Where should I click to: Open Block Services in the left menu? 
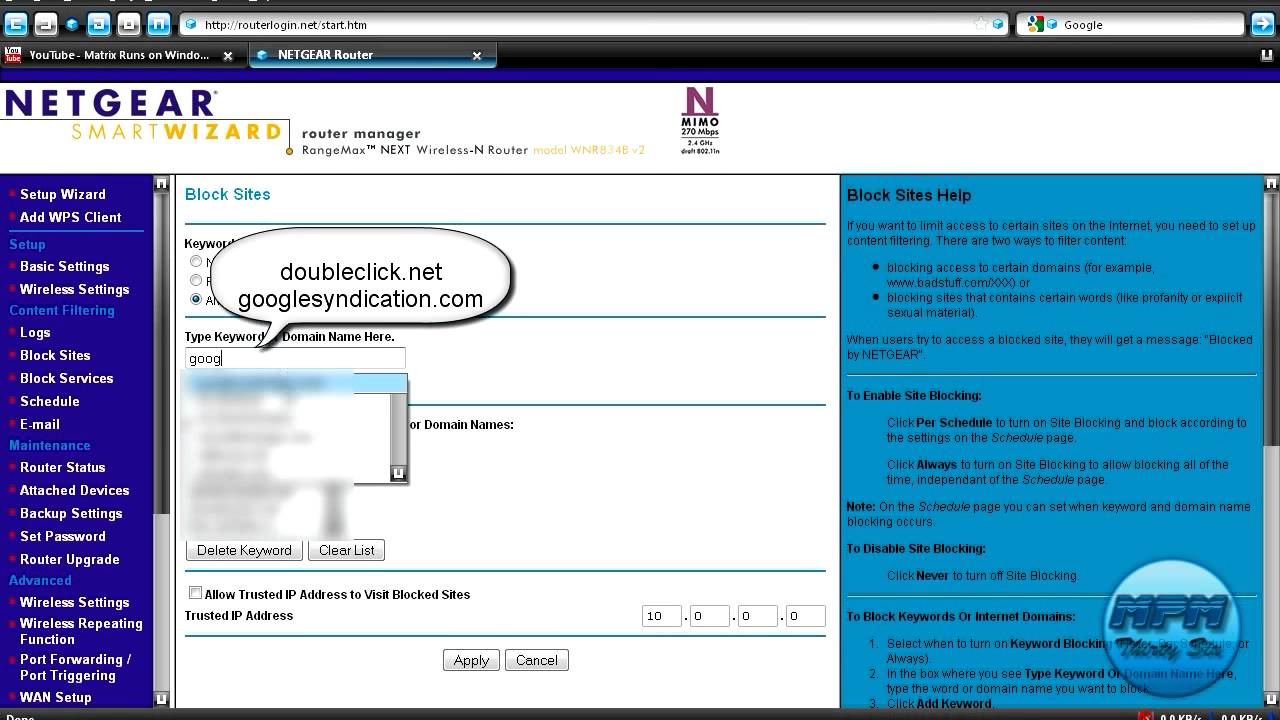[x=66, y=378]
